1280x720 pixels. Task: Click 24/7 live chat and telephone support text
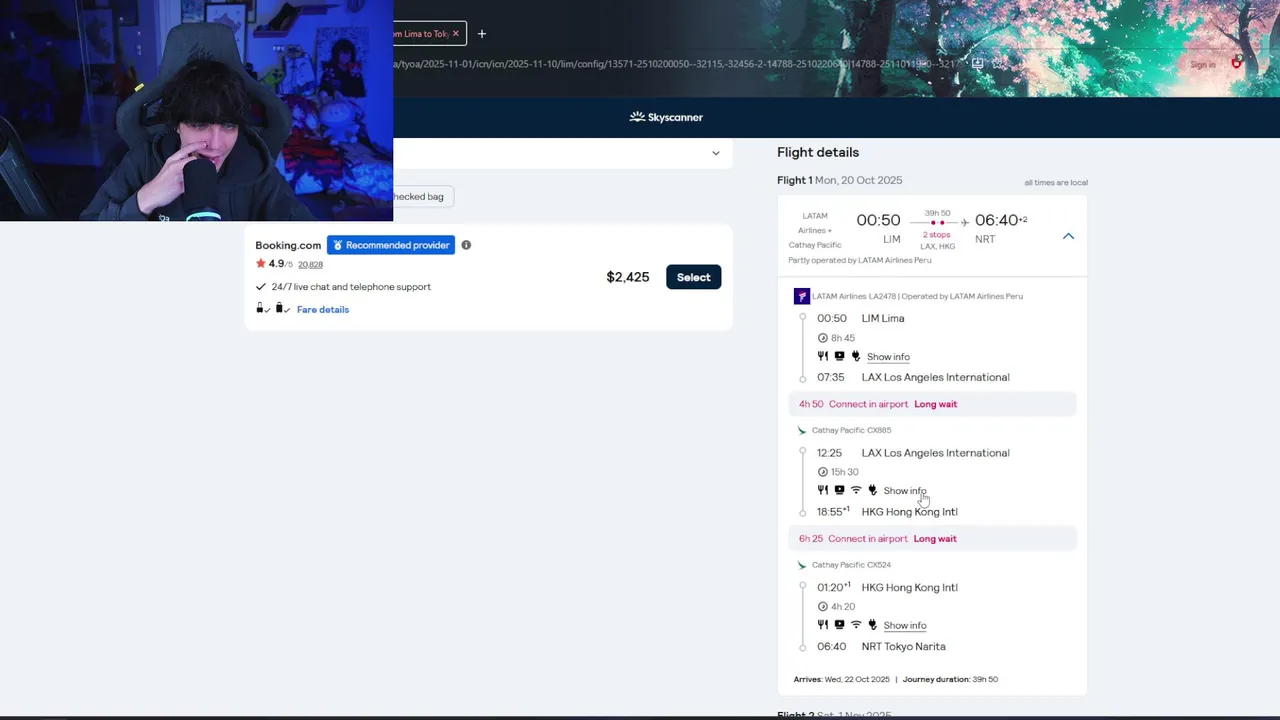(x=351, y=287)
